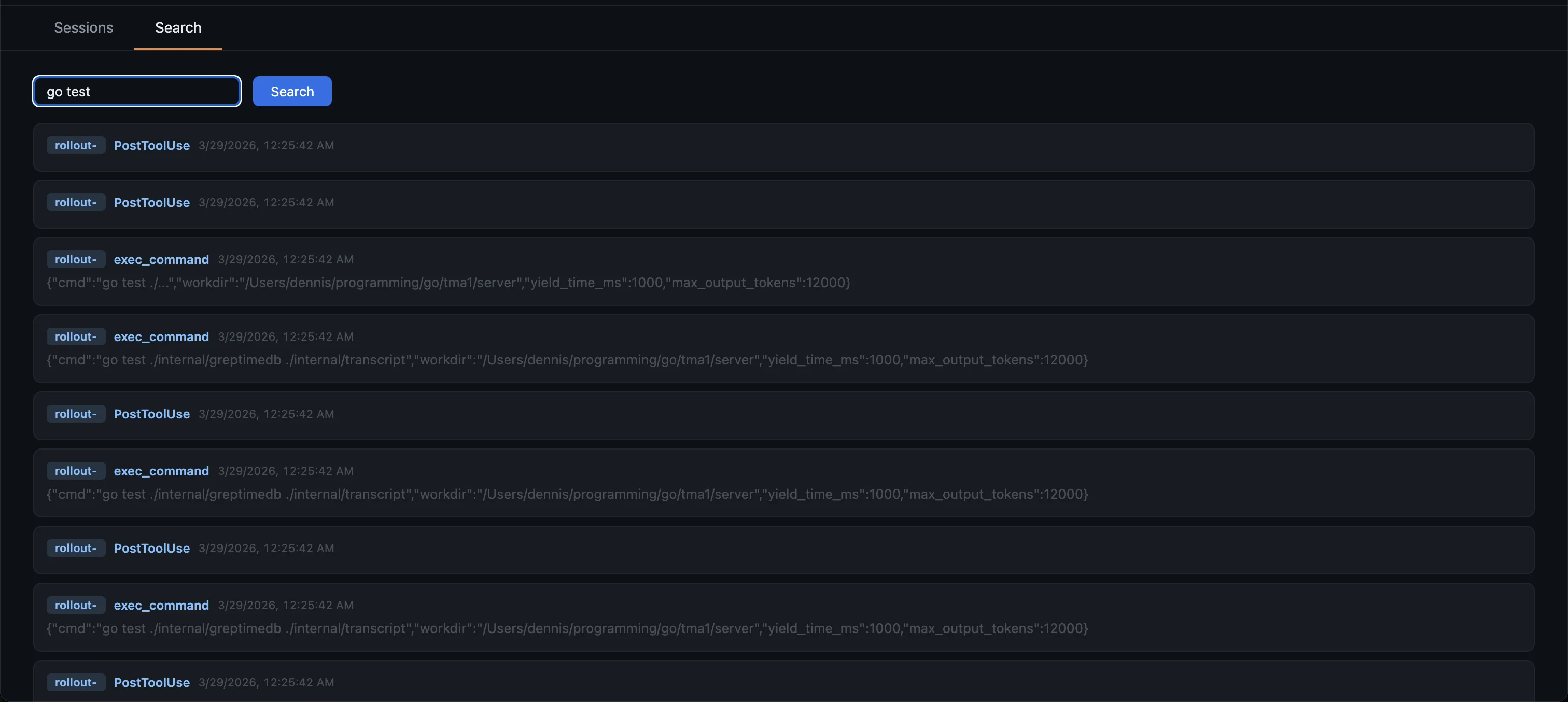This screenshot has width=1568, height=702.
Task: Click the rollout- badge next to the third PostToolUse
Action: 76,413
